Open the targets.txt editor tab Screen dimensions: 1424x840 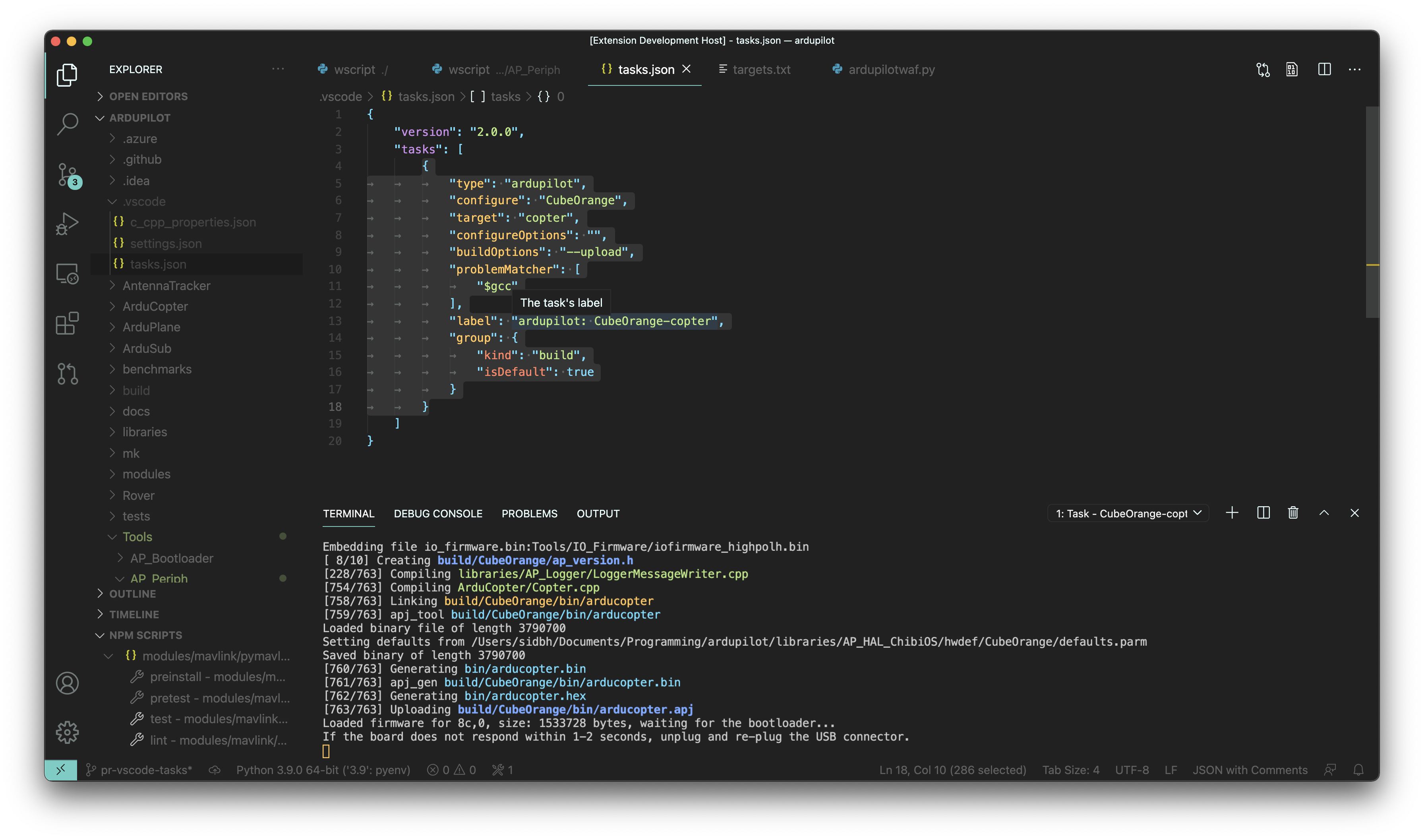[x=755, y=70]
